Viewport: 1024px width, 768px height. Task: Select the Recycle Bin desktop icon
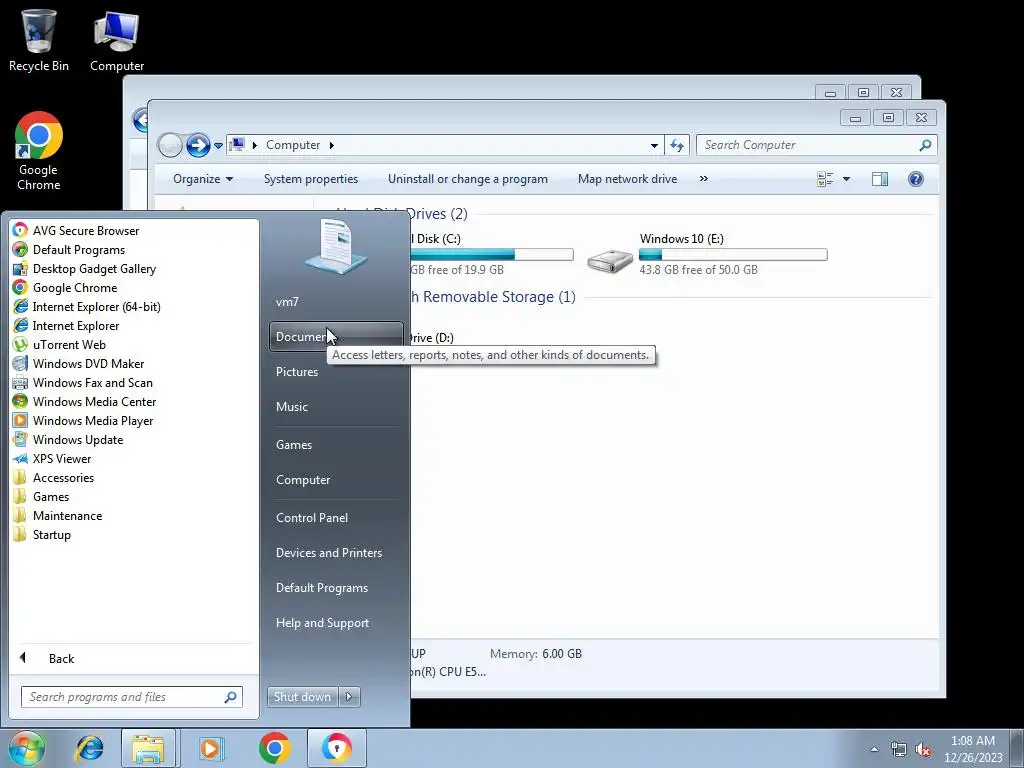[39, 40]
